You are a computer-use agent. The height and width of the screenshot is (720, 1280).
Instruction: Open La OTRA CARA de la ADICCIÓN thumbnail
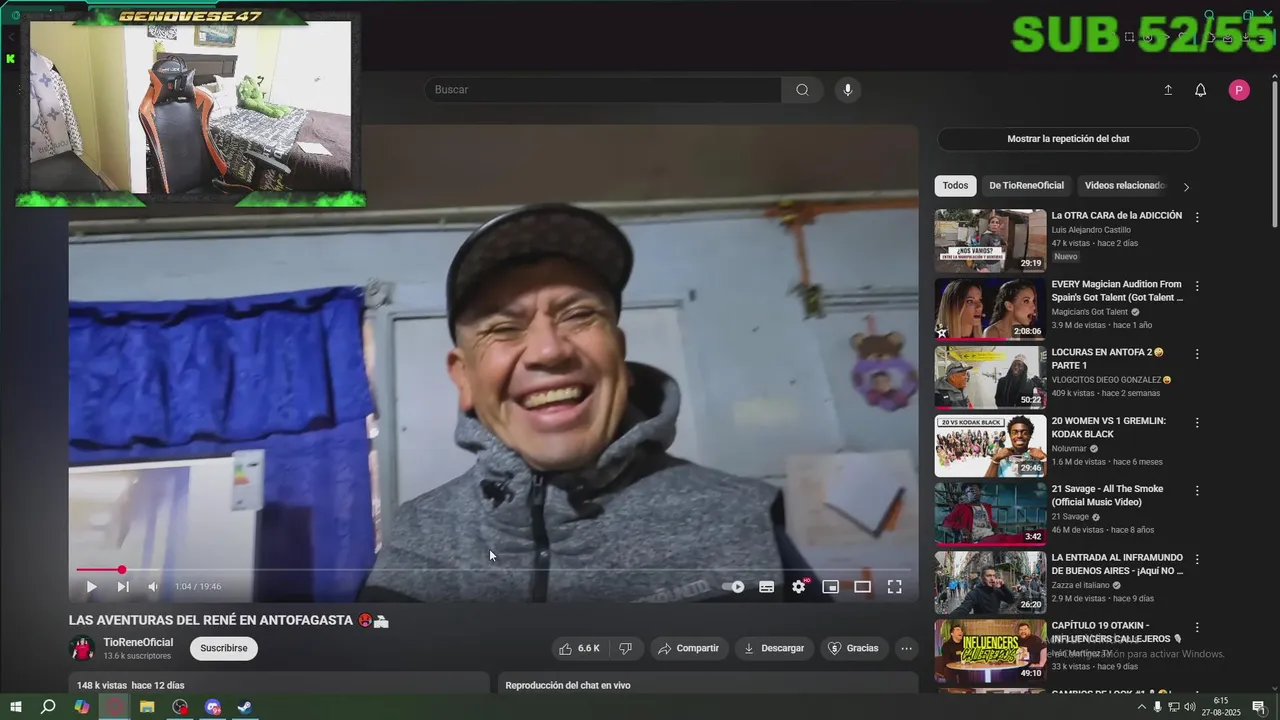click(x=990, y=240)
